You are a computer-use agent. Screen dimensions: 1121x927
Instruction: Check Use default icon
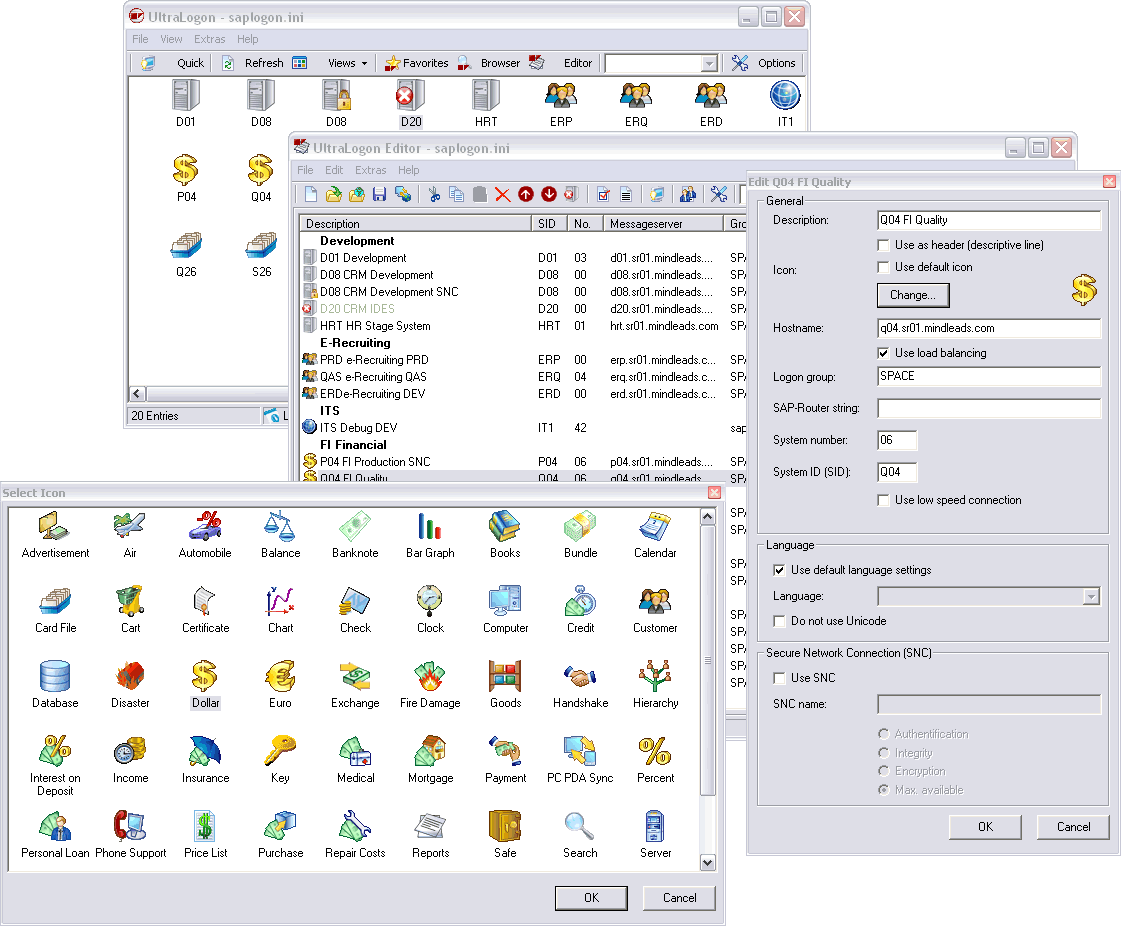(883, 267)
